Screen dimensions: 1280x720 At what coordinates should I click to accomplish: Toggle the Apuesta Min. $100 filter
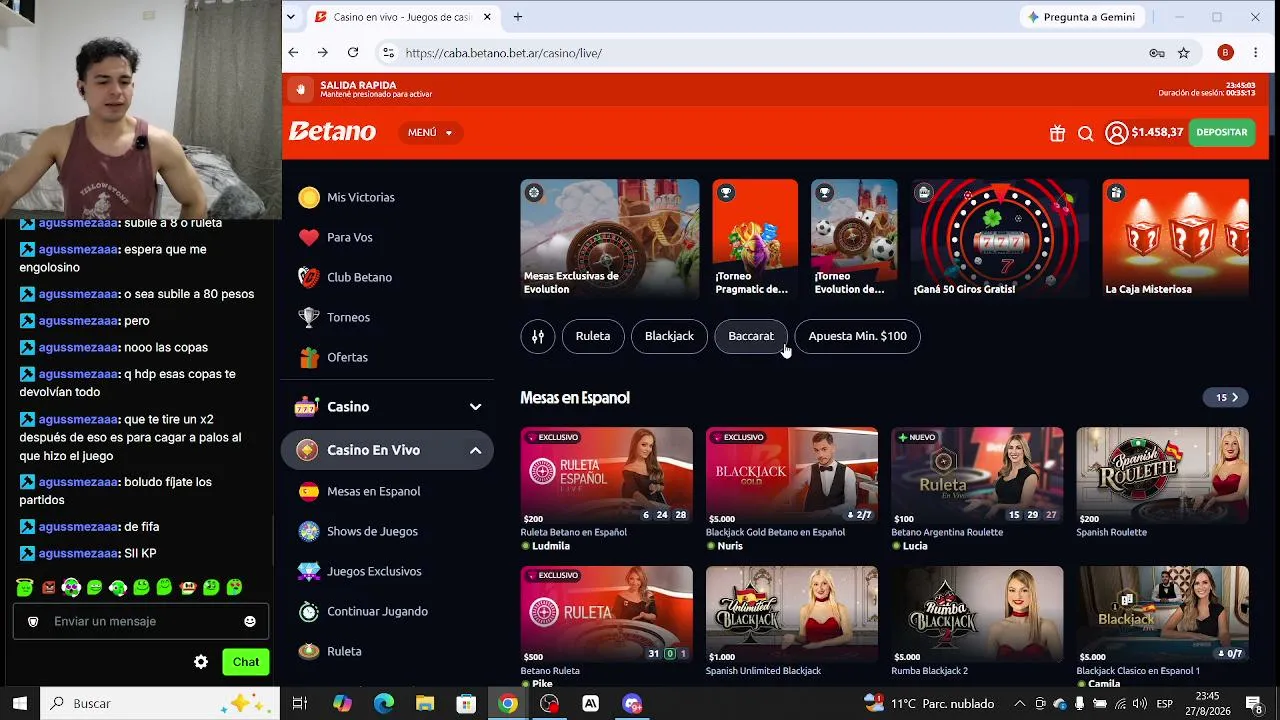[857, 336]
